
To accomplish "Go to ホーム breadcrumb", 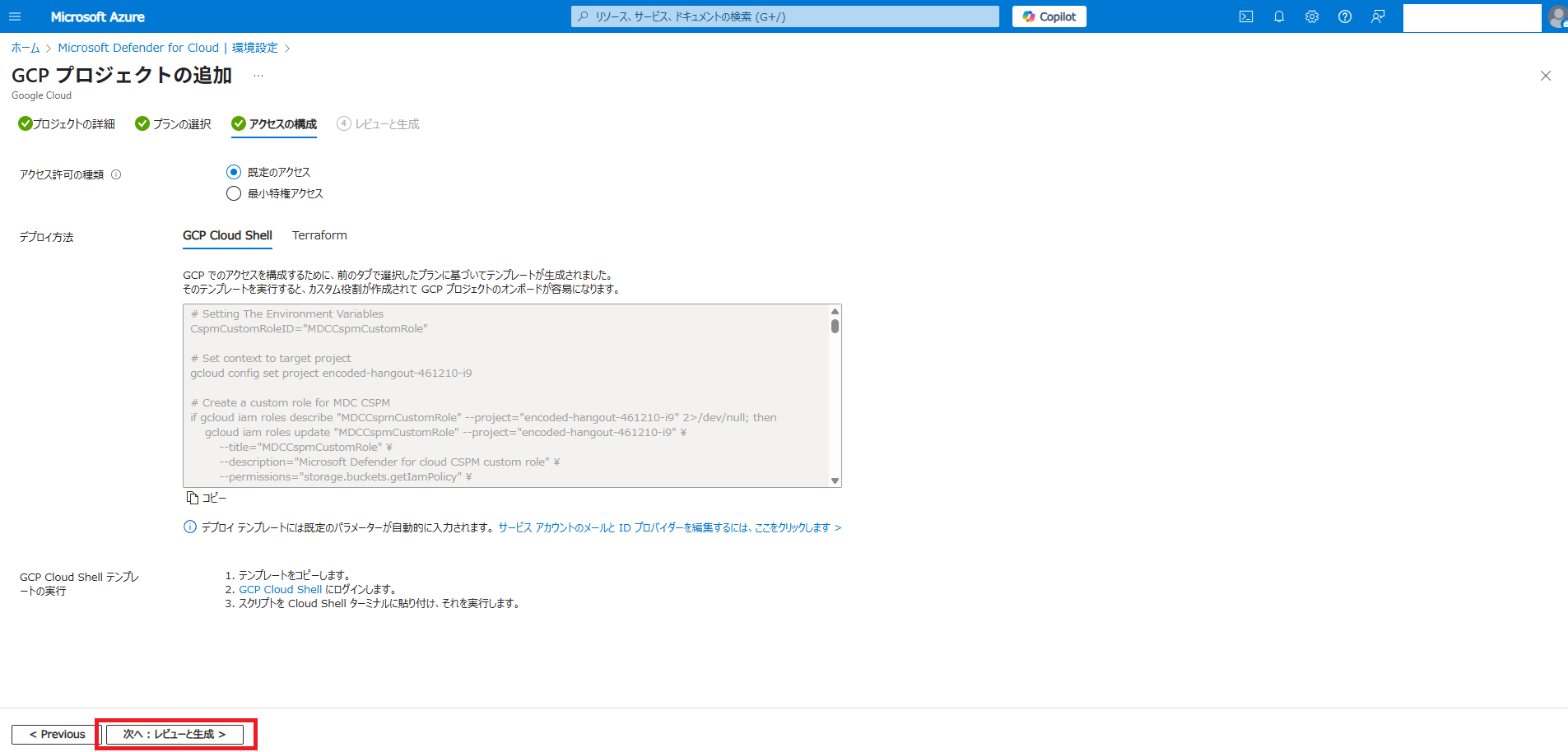I will [x=26, y=48].
